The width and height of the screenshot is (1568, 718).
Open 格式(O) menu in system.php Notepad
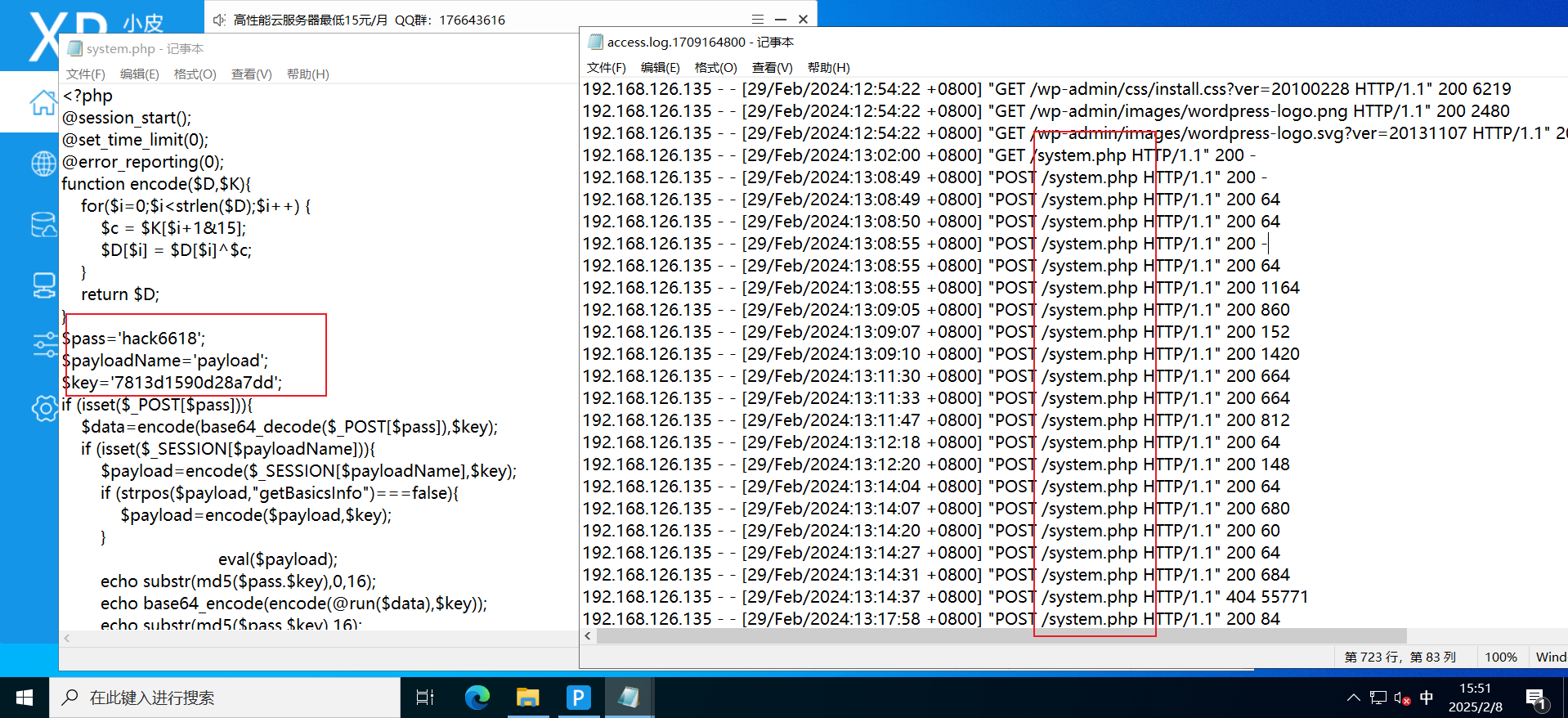tap(195, 74)
